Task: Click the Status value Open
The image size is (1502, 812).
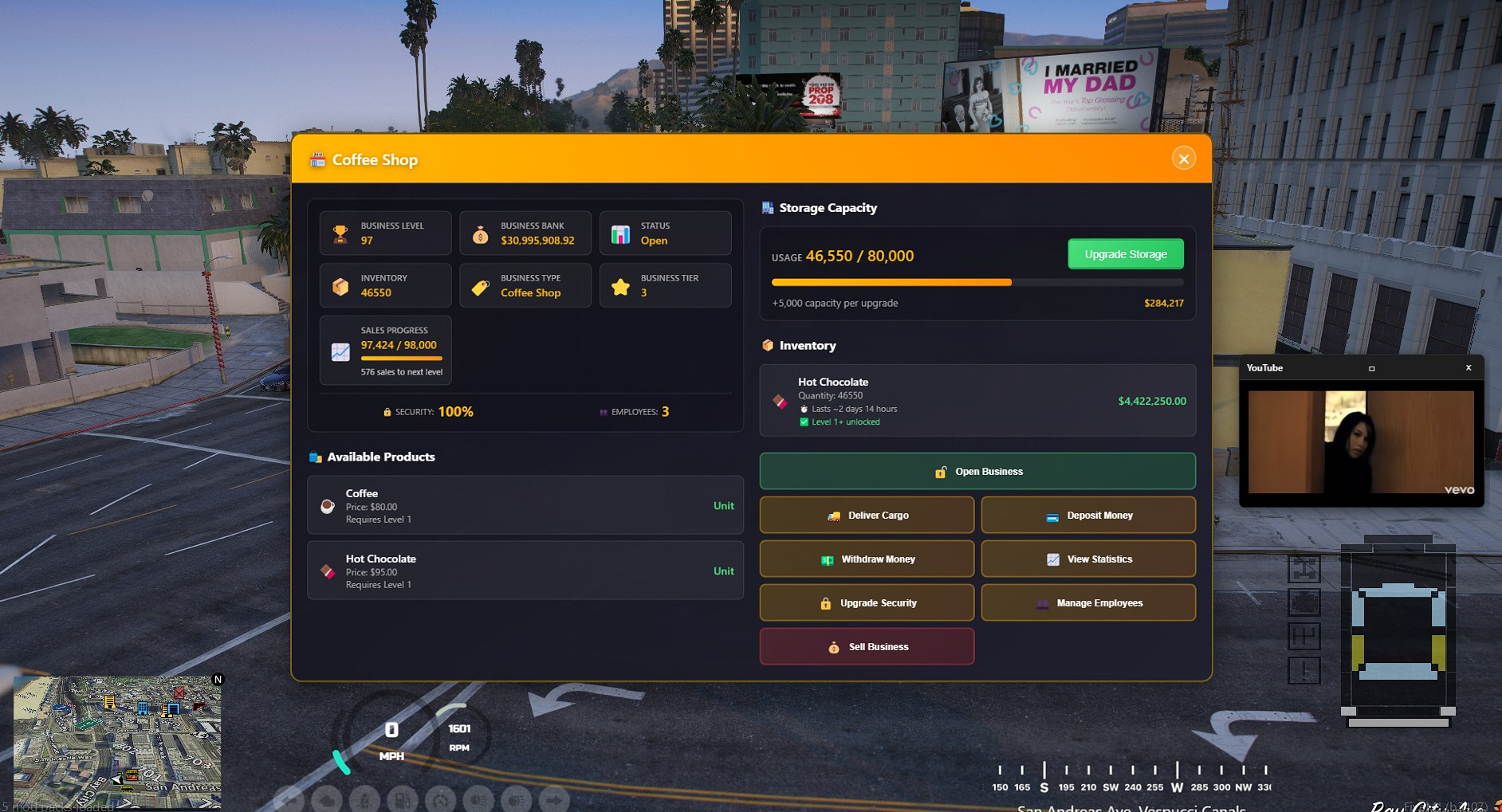Action: click(x=655, y=241)
